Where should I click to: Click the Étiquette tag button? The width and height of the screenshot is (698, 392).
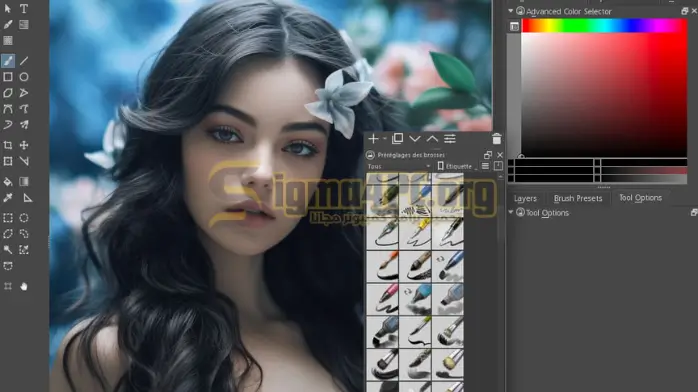[x=457, y=166]
